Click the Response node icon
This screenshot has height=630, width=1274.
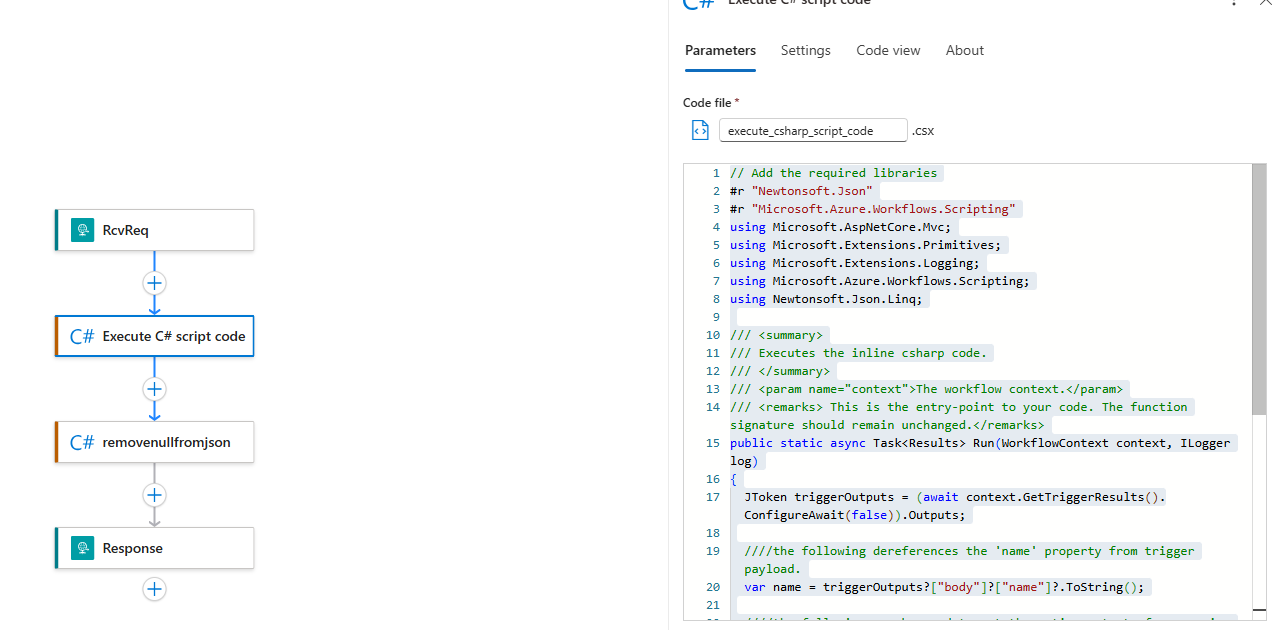pyautogui.click(x=82, y=548)
